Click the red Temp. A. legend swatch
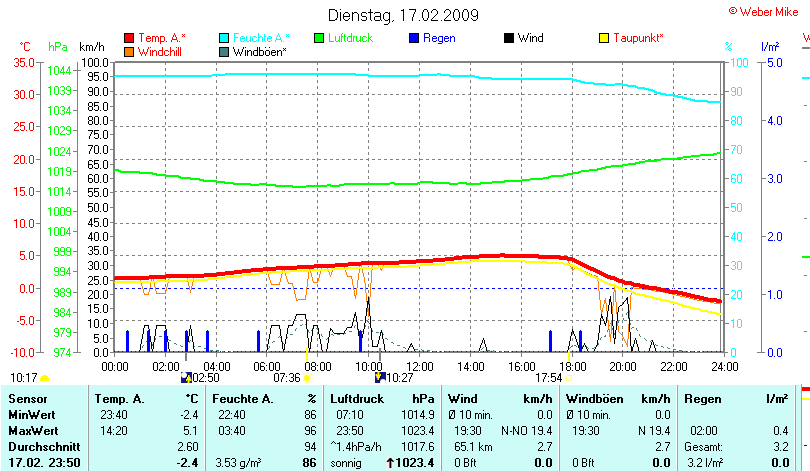The height and width of the screenshot is (471, 810). pyautogui.click(x=129, y=38)
